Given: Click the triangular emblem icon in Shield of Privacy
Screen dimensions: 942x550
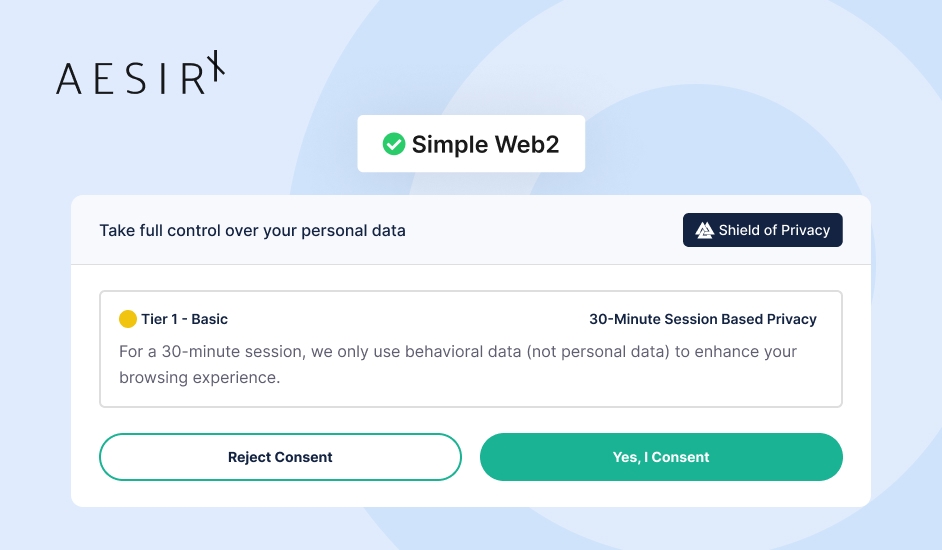Looking at the screenshot, I should click(x=705, y=230).
